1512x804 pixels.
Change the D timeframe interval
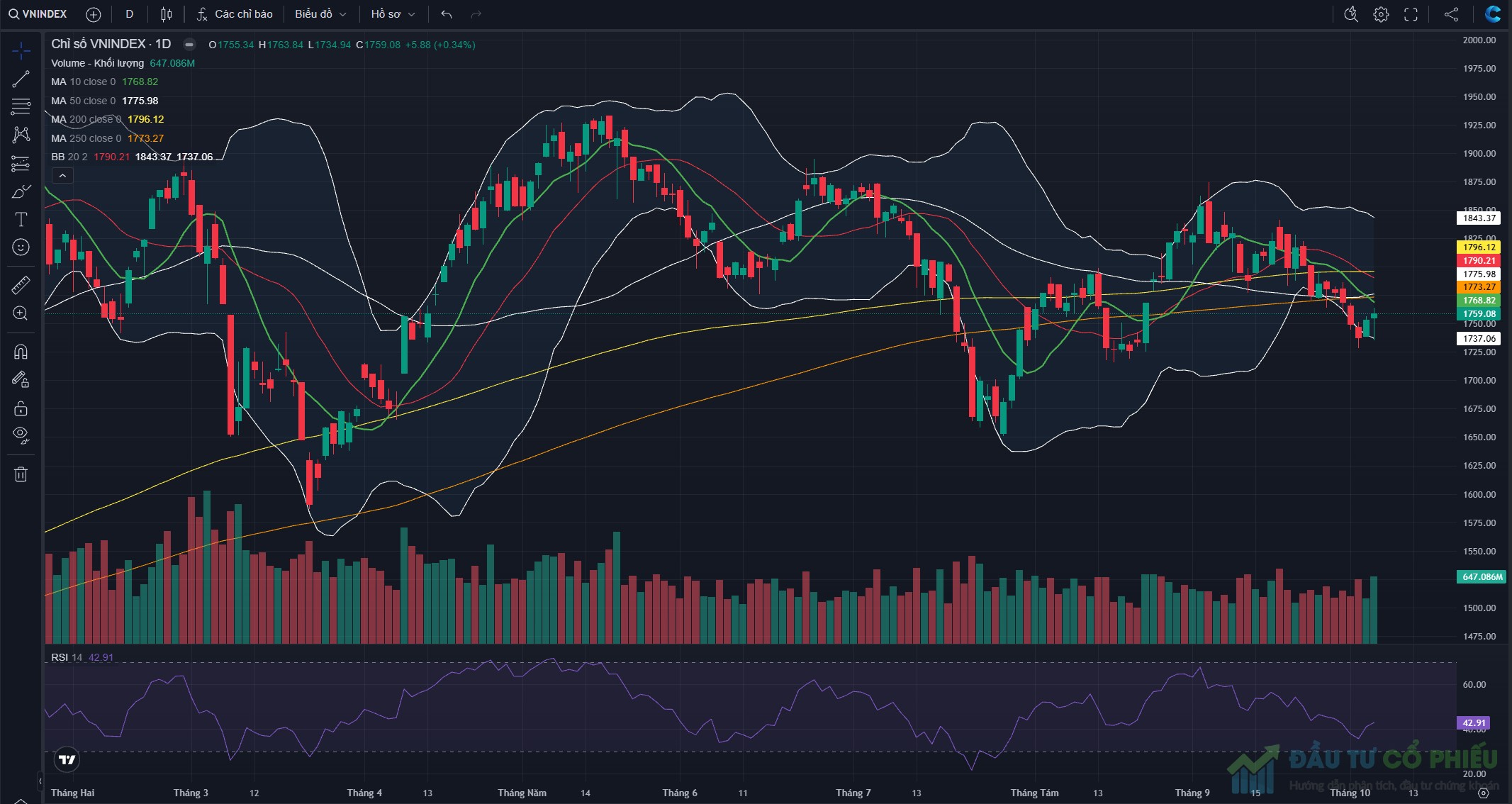coord(129,14)
